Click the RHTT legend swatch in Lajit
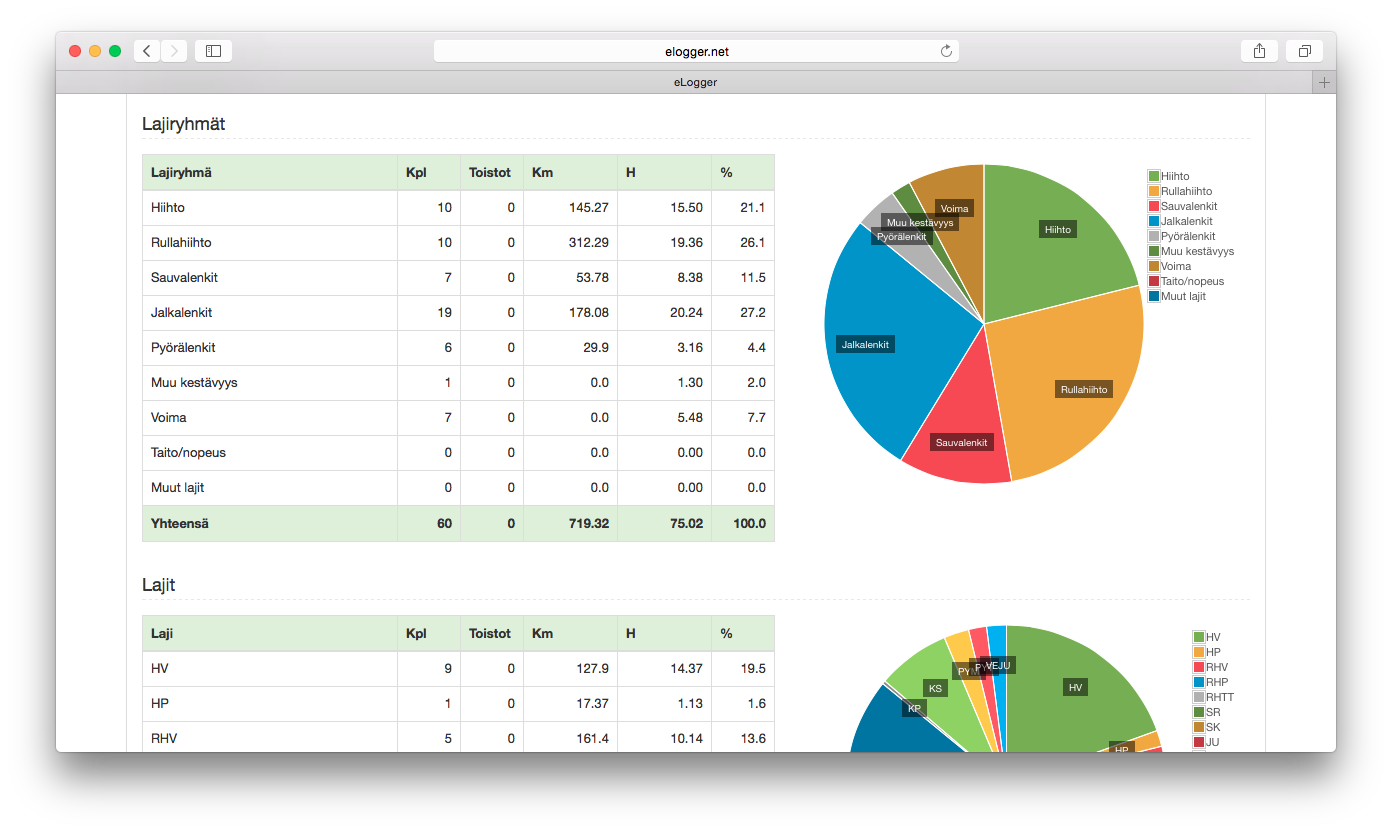Image resolution: width=1392 pixels, height=832 pixels. 1199,697
